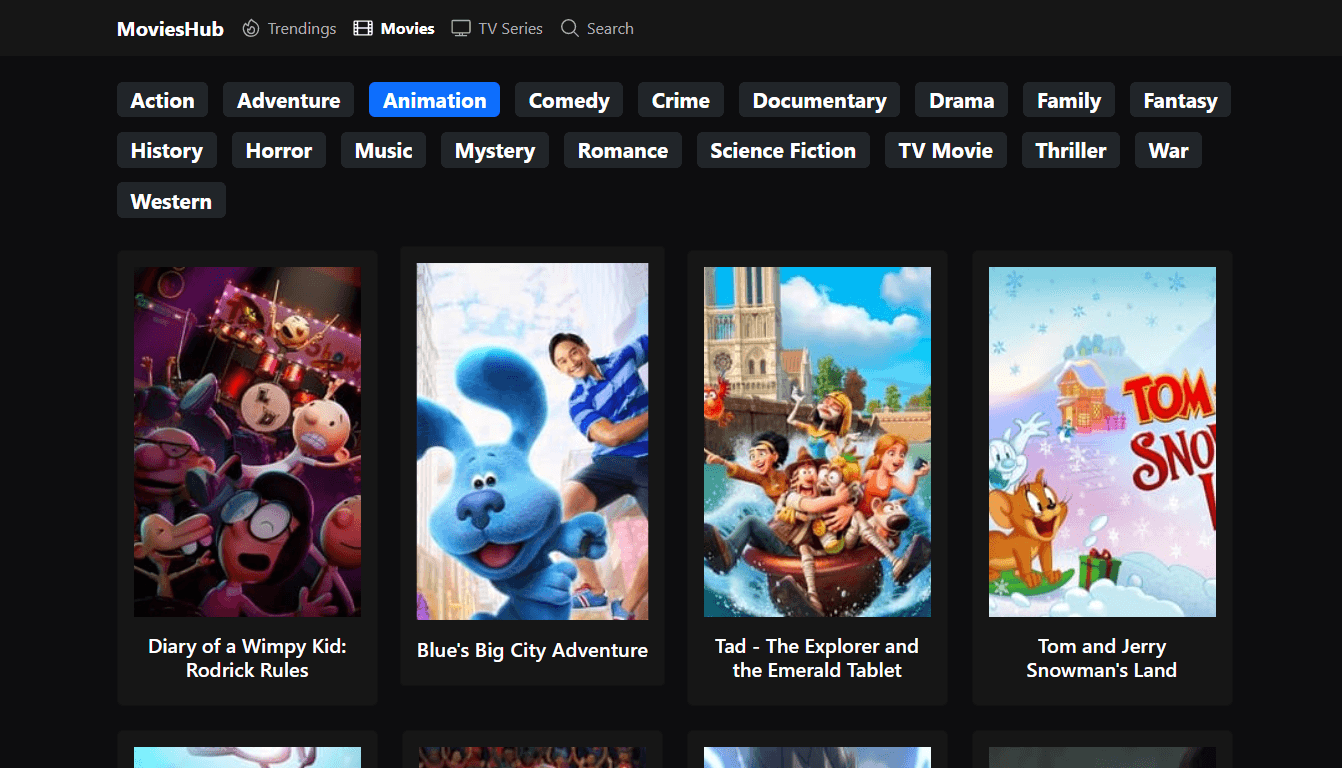Open Blue's Big City Adventure poster
Screen dimensions: 1342x768
[532, 441]
